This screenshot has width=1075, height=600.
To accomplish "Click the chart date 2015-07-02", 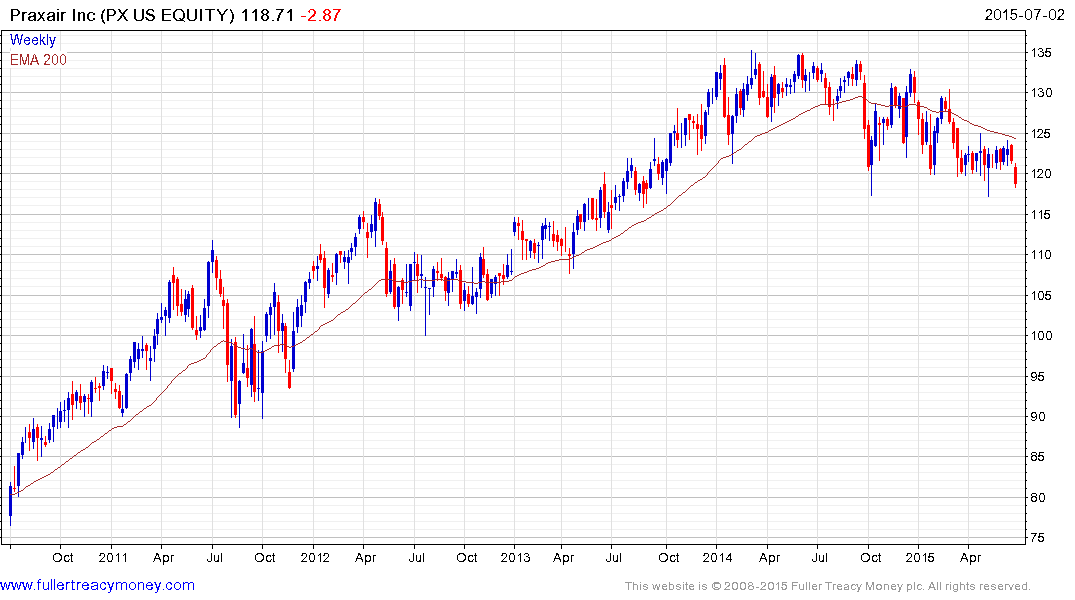I will tap(1024, 15).
